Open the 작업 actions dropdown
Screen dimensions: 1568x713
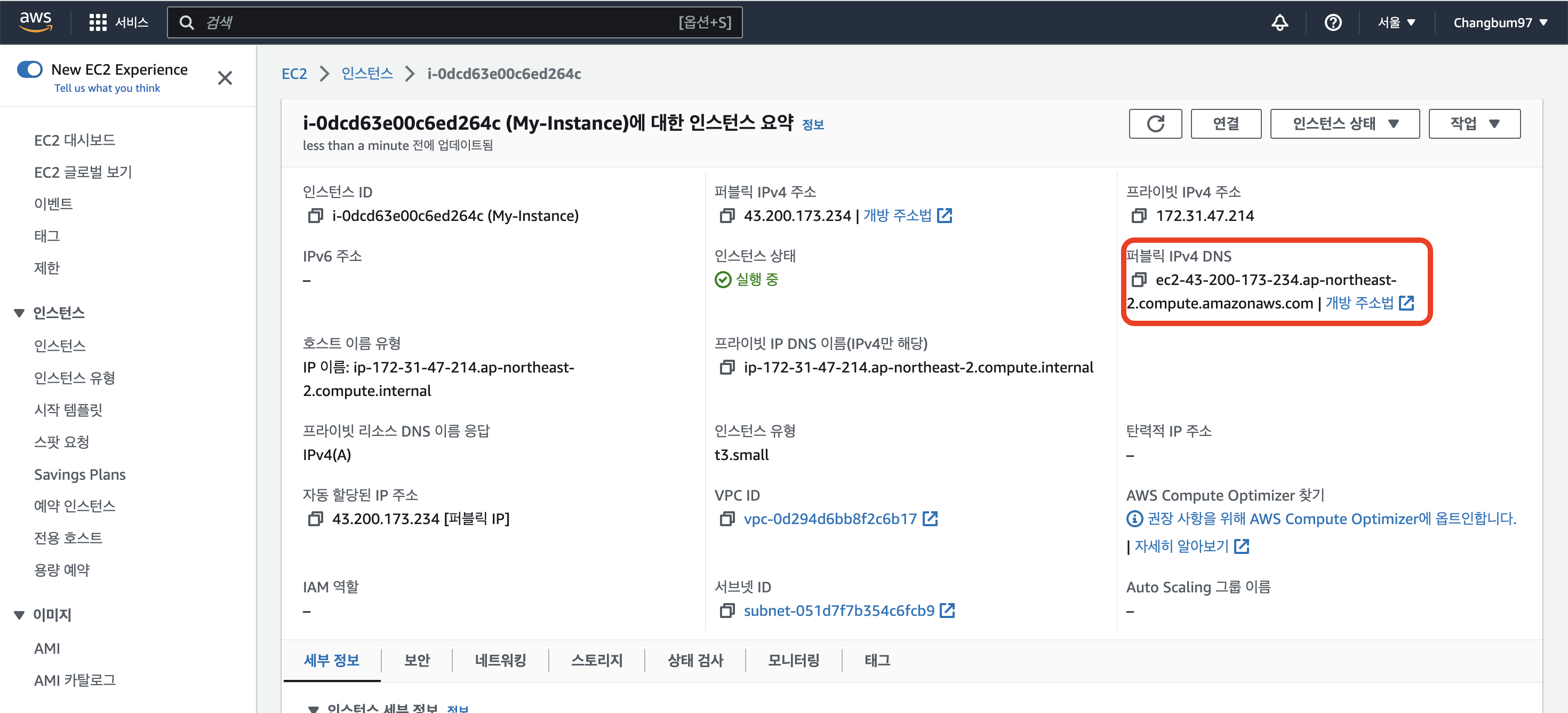(x=1474, y=124)
